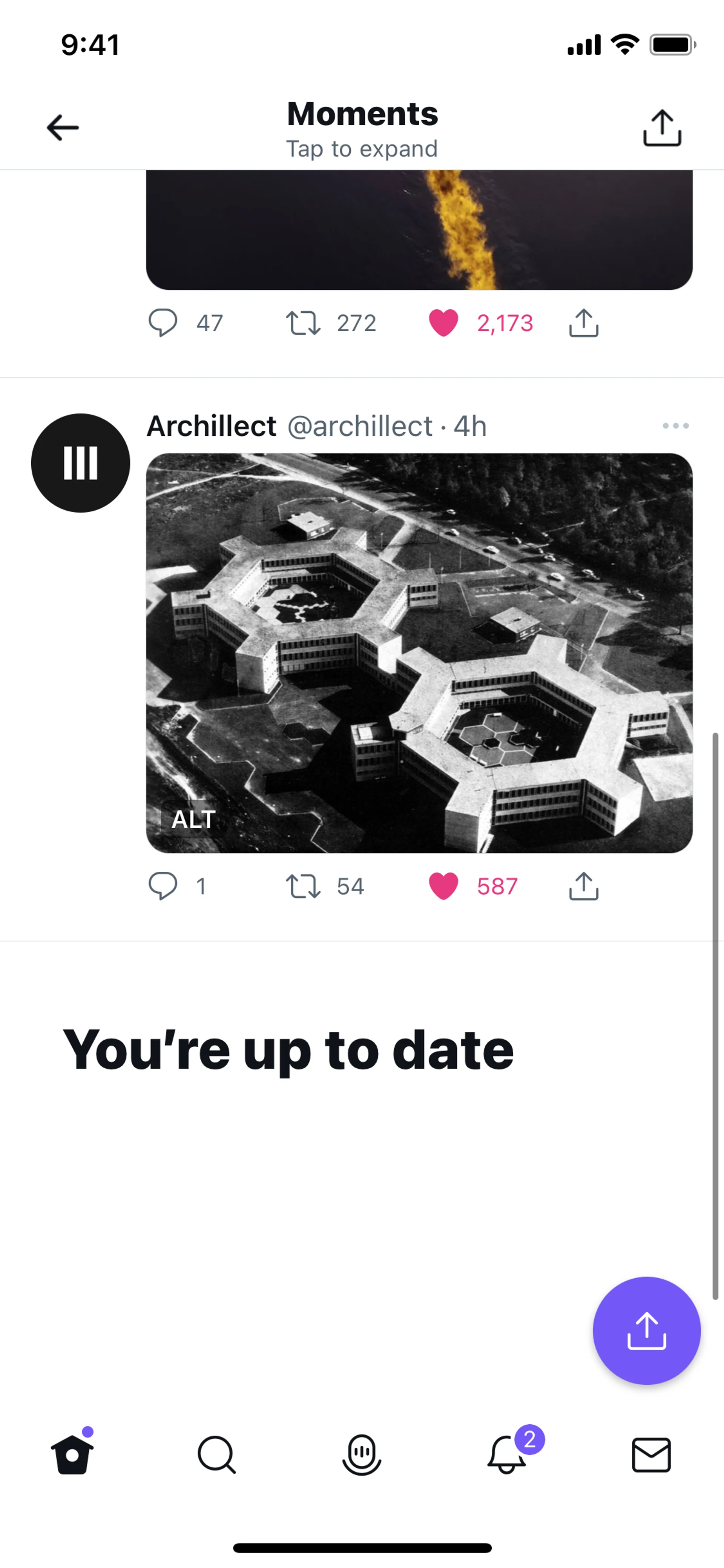Open Archillect's profile avatar
The width and height of the screenshot is (724, 1568).
click(80, 462)
